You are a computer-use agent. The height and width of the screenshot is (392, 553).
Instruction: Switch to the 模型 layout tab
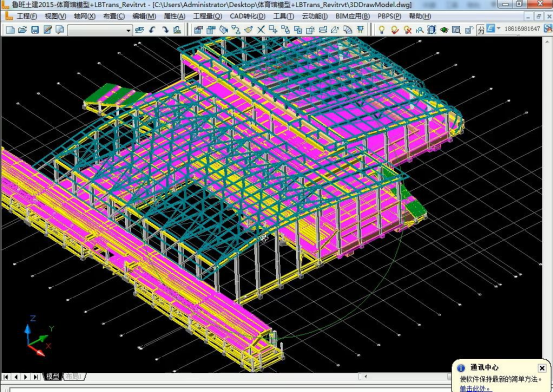click(52, 377)
